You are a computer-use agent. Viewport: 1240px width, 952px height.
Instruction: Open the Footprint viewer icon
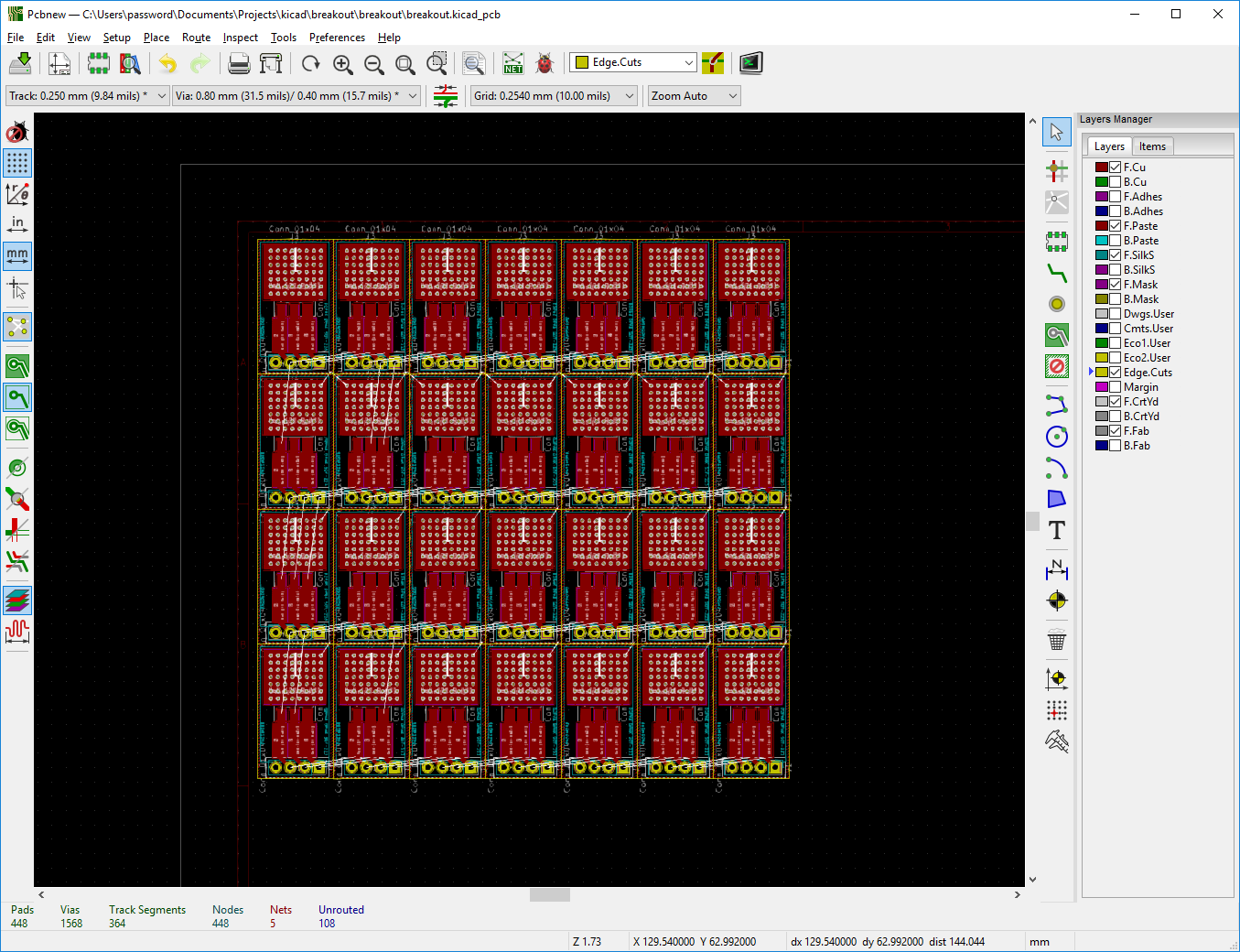[130, 63]
